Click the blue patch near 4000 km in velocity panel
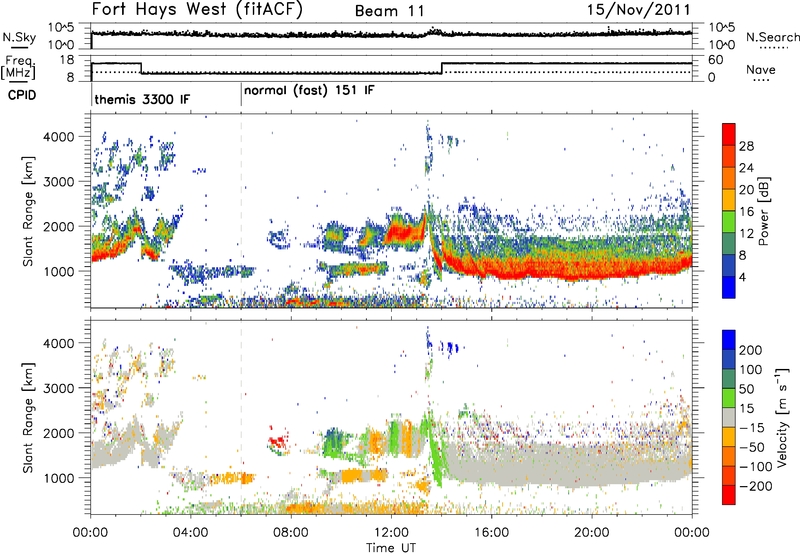Viewport: 800px width, 554px height. (452, 348)
